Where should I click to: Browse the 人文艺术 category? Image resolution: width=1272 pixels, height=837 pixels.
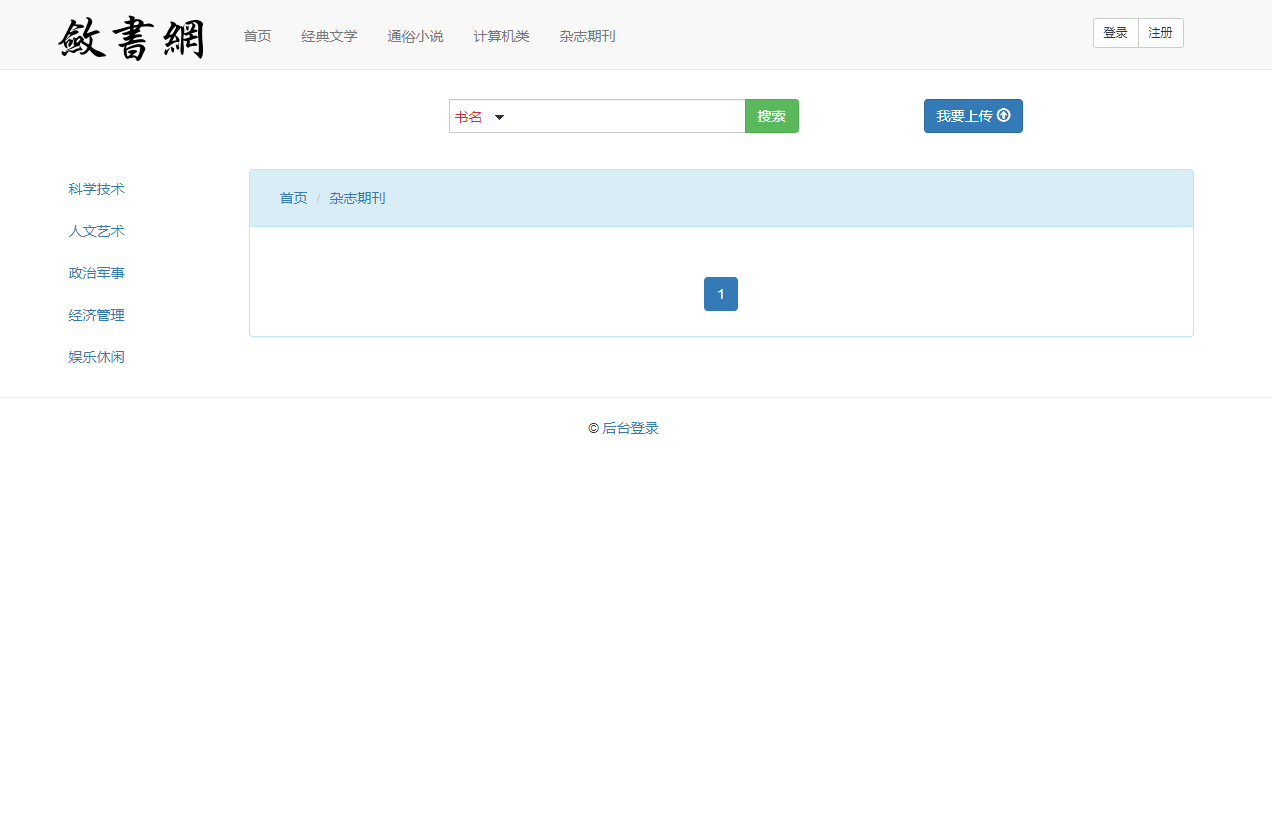click(96, 230)
